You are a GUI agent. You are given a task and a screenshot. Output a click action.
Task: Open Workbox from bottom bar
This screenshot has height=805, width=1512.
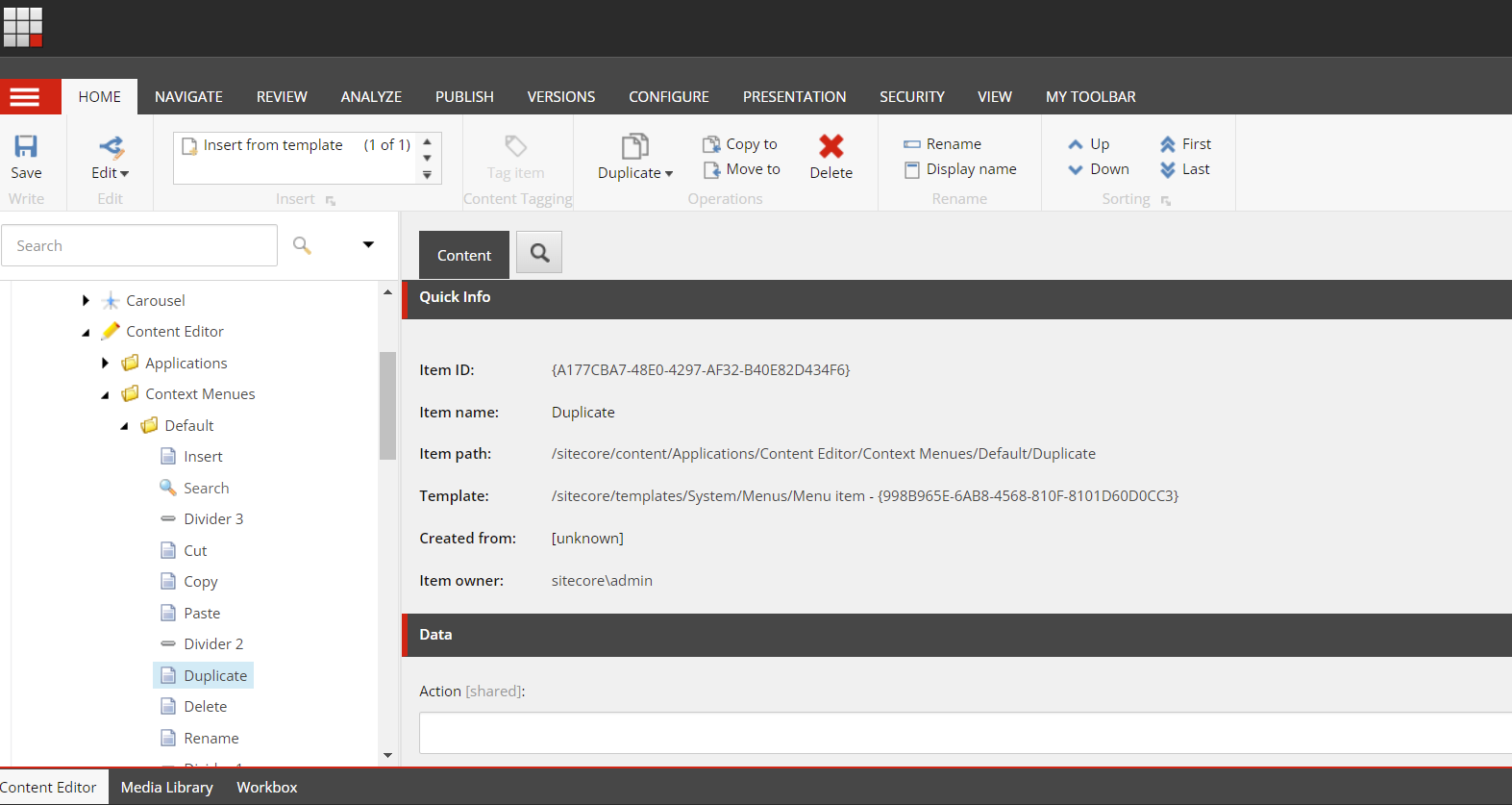pos(267,787)
